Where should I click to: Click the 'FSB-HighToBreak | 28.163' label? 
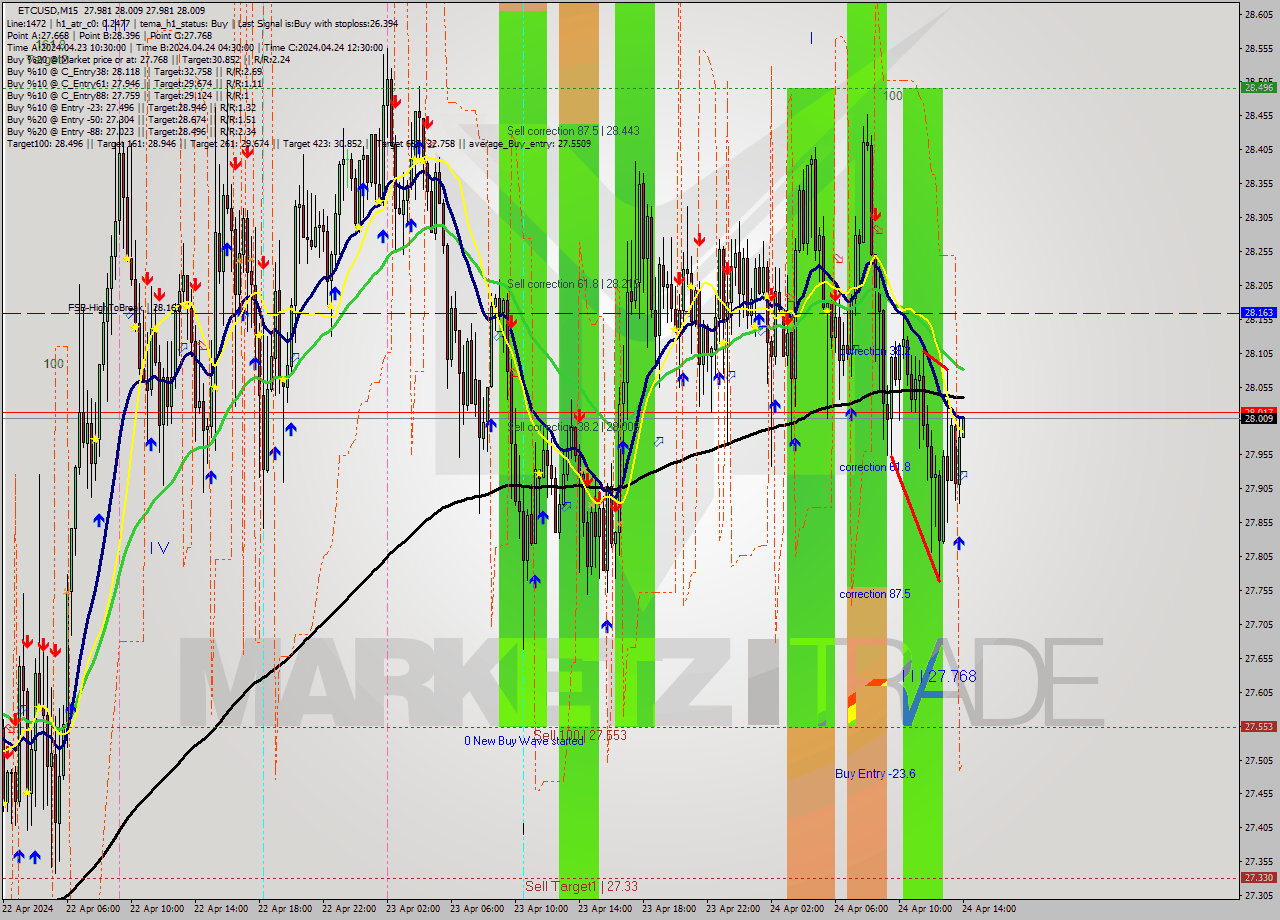pyautogui.click(x=125, y=308)
